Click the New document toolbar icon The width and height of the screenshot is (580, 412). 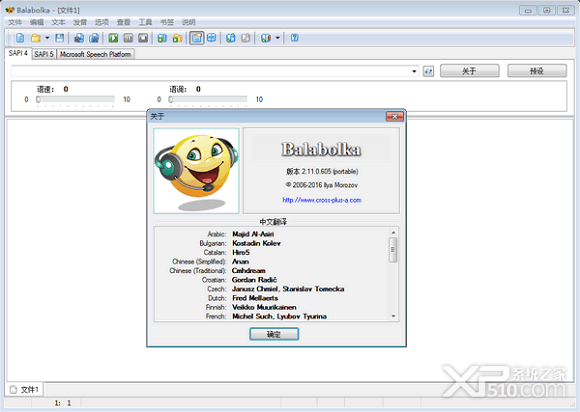point(20,38)
